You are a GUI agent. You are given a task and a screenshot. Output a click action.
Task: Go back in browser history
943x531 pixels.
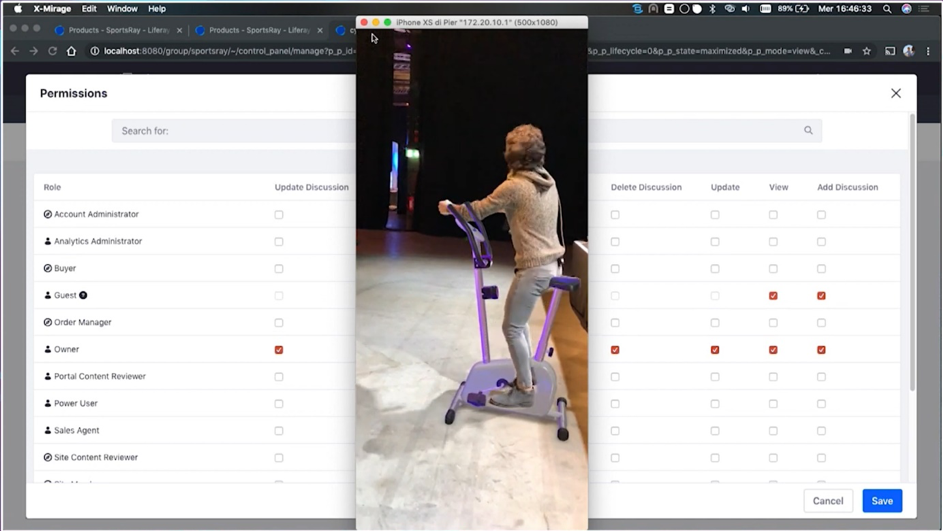[x=15, y=51]
